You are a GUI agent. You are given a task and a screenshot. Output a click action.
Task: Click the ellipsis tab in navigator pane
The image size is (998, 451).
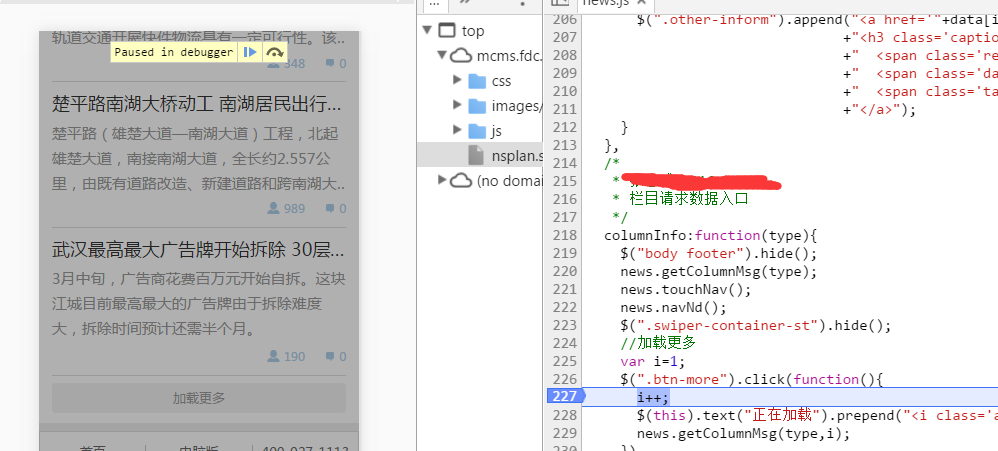coord(435,3)
